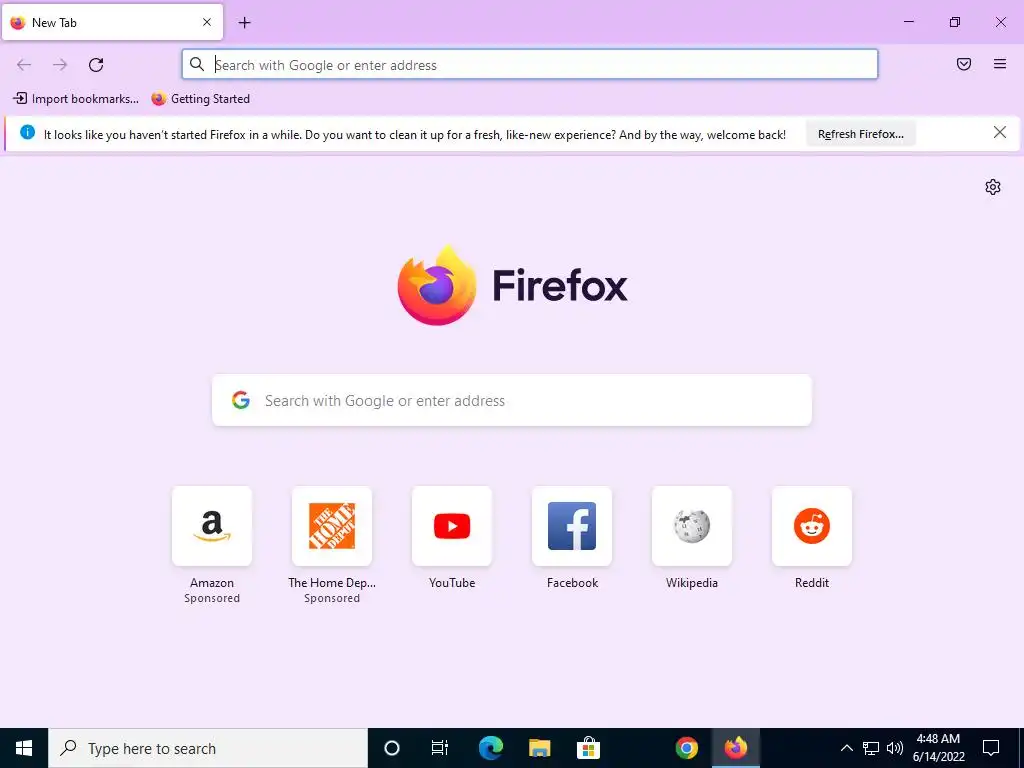Click the forward navigation arrow
Viewport: 1024px width, 768px height.
tap(60, 65)
